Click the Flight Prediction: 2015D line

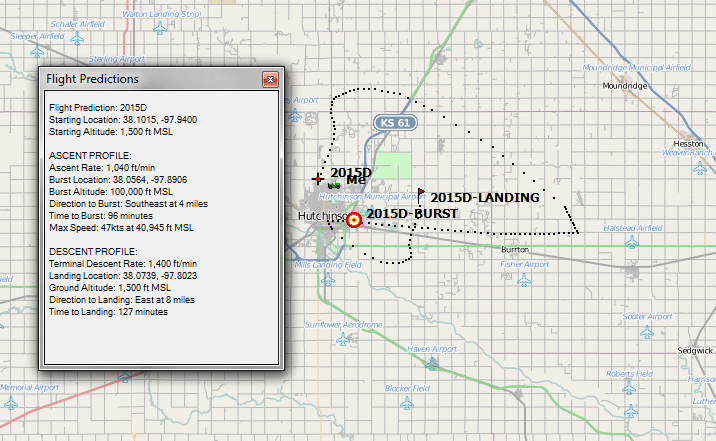[98, 108]
